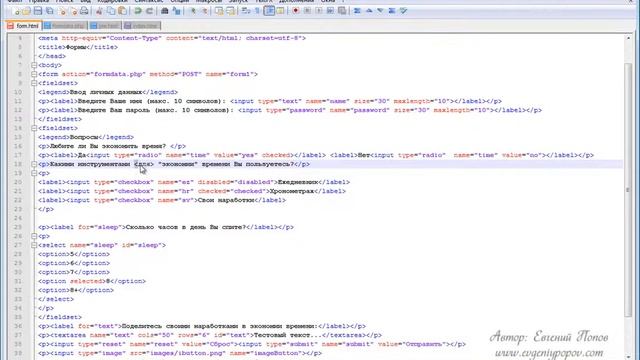This screenshot has height=360, width=640.
Task: Collapse the paragraph fold on line 19
Action: [34, 173]
